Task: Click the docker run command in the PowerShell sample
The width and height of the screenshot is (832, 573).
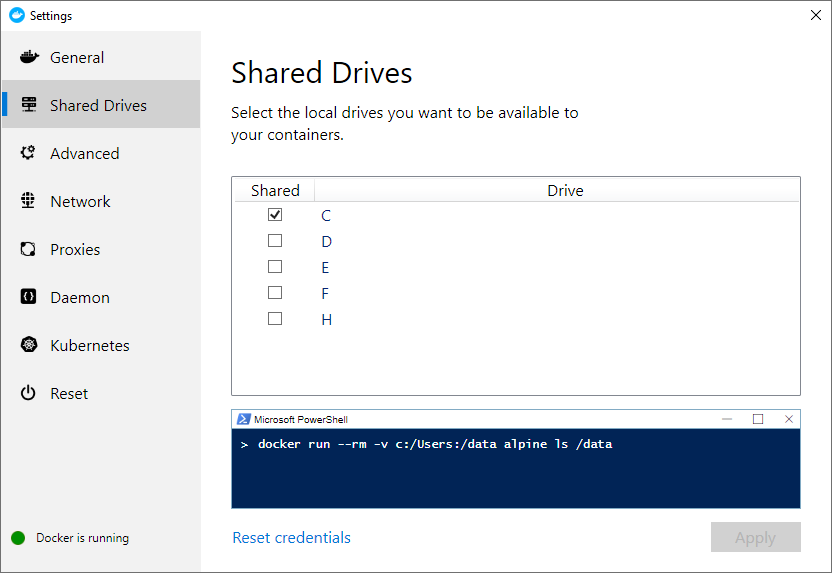Action: (x=435, y=444)
